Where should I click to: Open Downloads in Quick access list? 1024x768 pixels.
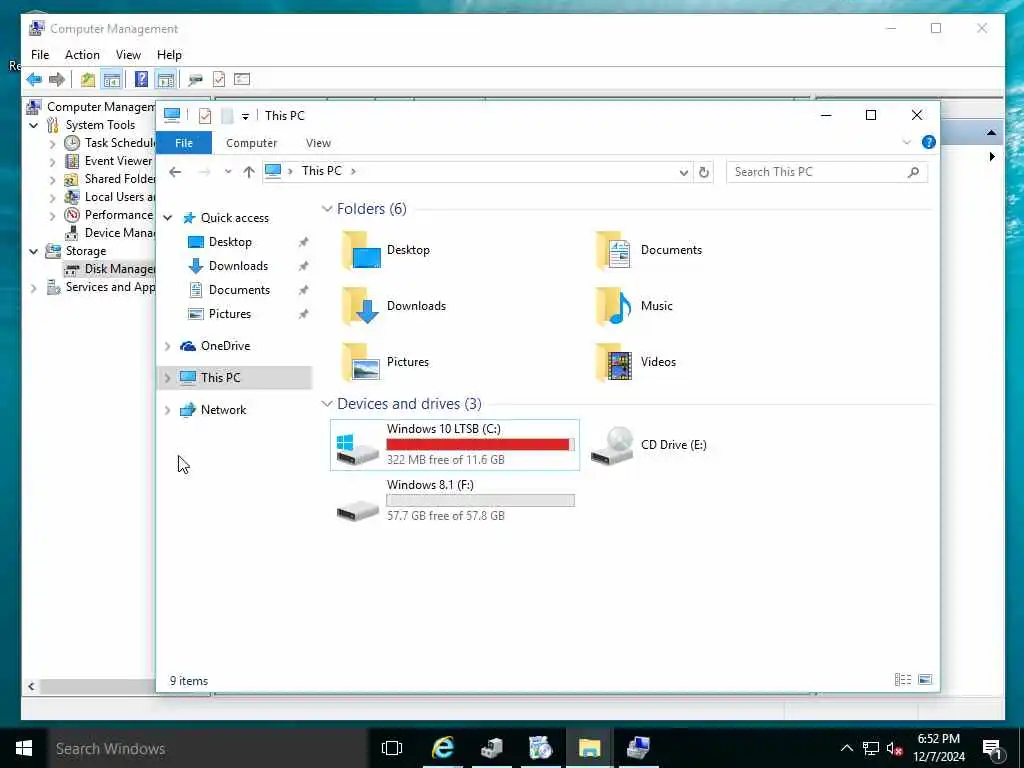tap(238, 266)
